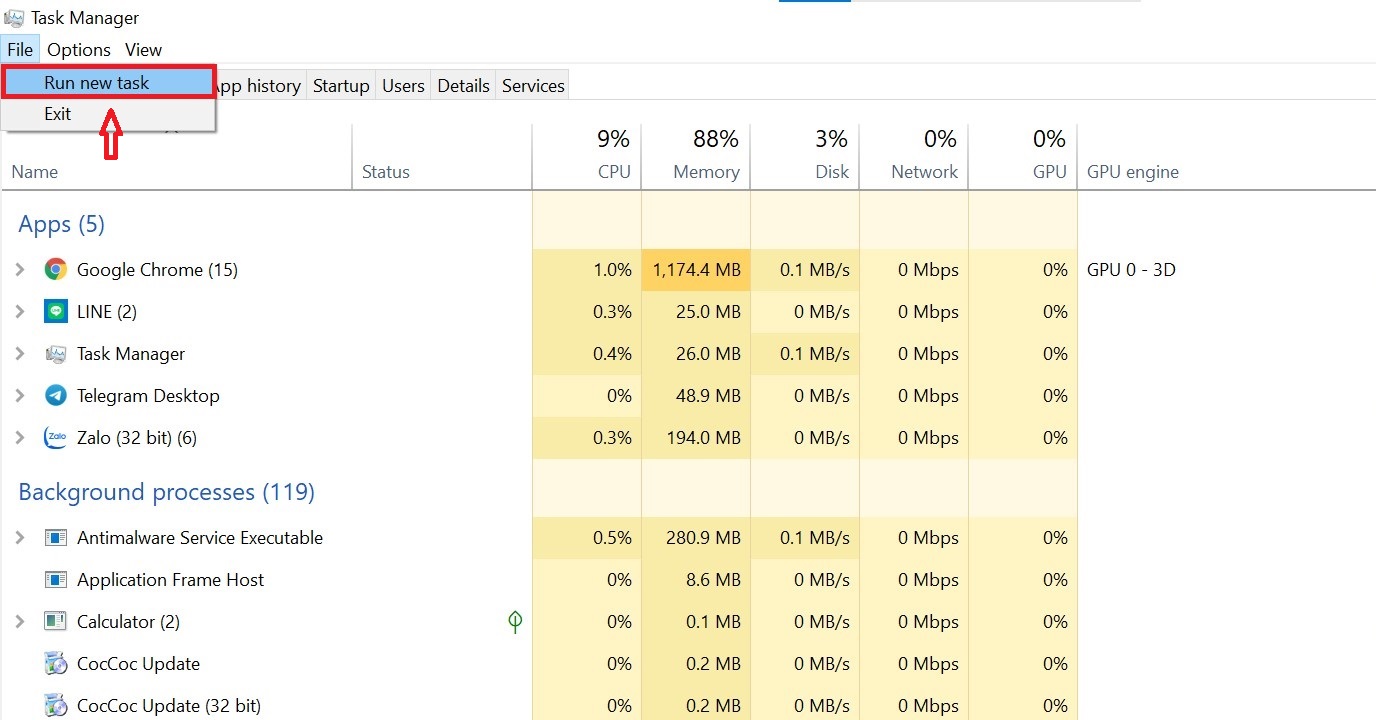The height and width of the screenshot is (720, 1376).
Task: Click the Zalo app icon
Action: [x=56, y=437]
